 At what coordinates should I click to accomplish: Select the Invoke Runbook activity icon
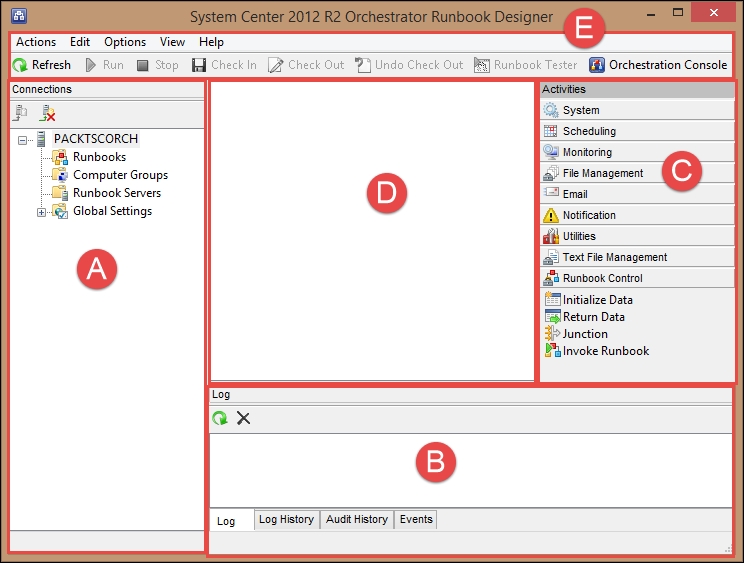click(x=552, y=351)
